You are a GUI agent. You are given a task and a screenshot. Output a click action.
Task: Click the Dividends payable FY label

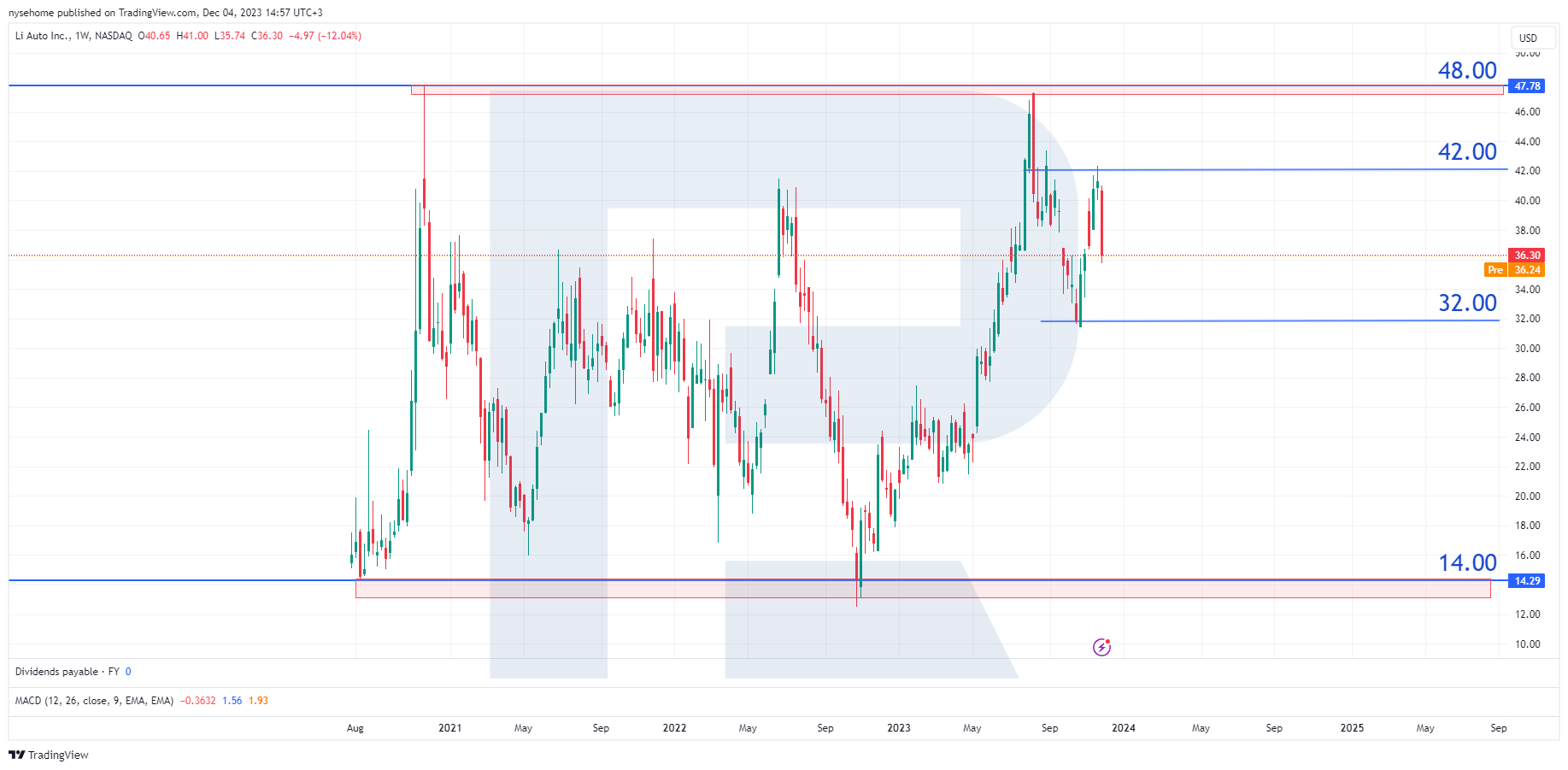point(68,672)
